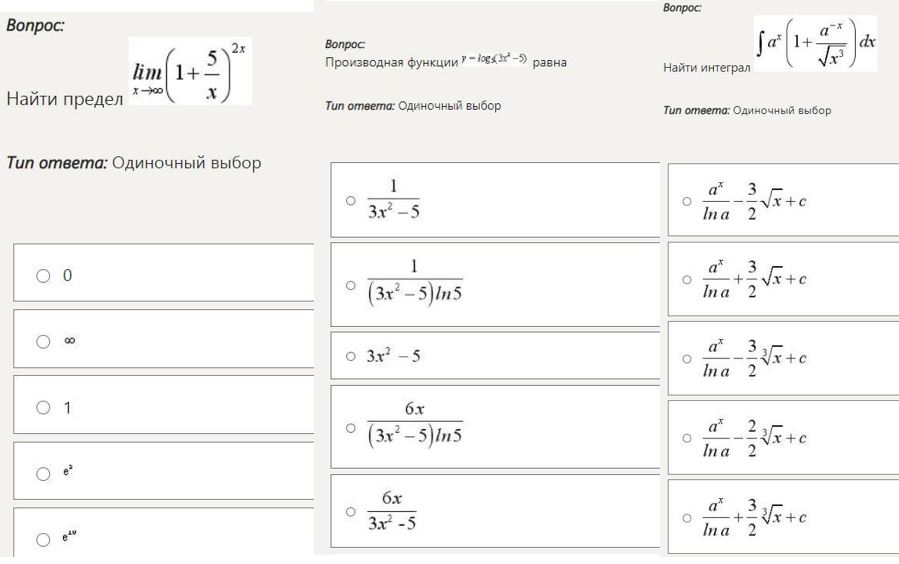Choose derivative answer 6x/(3x²−5) without ln5
Image resolution: width=899 pixels, height=564 pixels.
tap(350, 511)
